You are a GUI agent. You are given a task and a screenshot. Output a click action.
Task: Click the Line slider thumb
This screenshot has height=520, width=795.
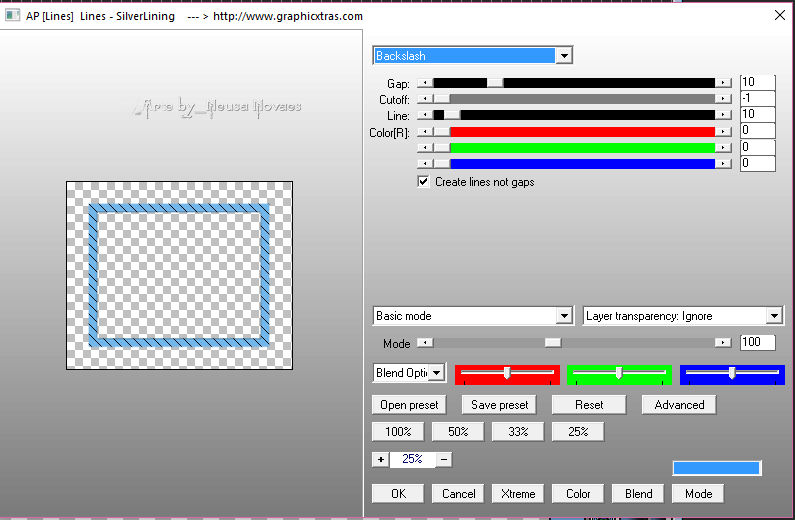tap(452, 115)
